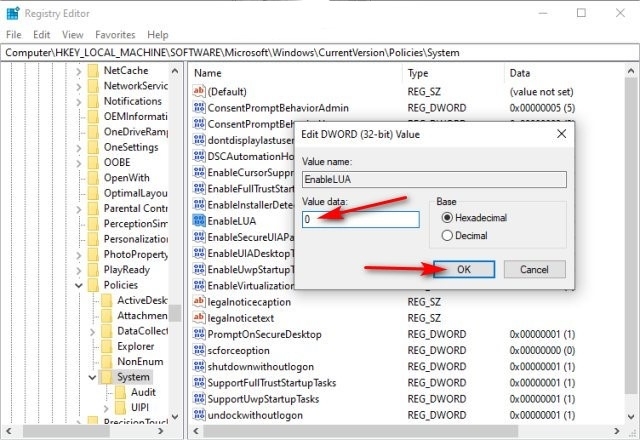The image size is (640, 440).
Task: Close the Edit DWORD dialog with X
Action: (561, 132)
